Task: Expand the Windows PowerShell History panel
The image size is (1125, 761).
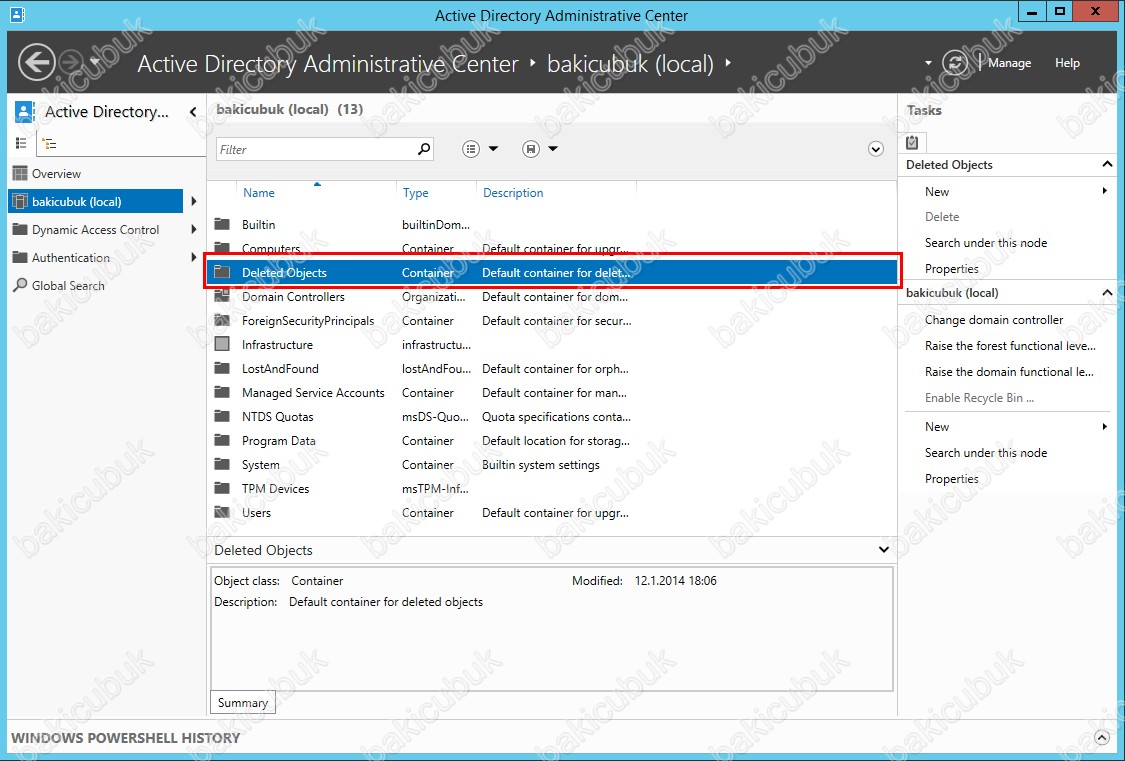Action: tap(1101, 737)
